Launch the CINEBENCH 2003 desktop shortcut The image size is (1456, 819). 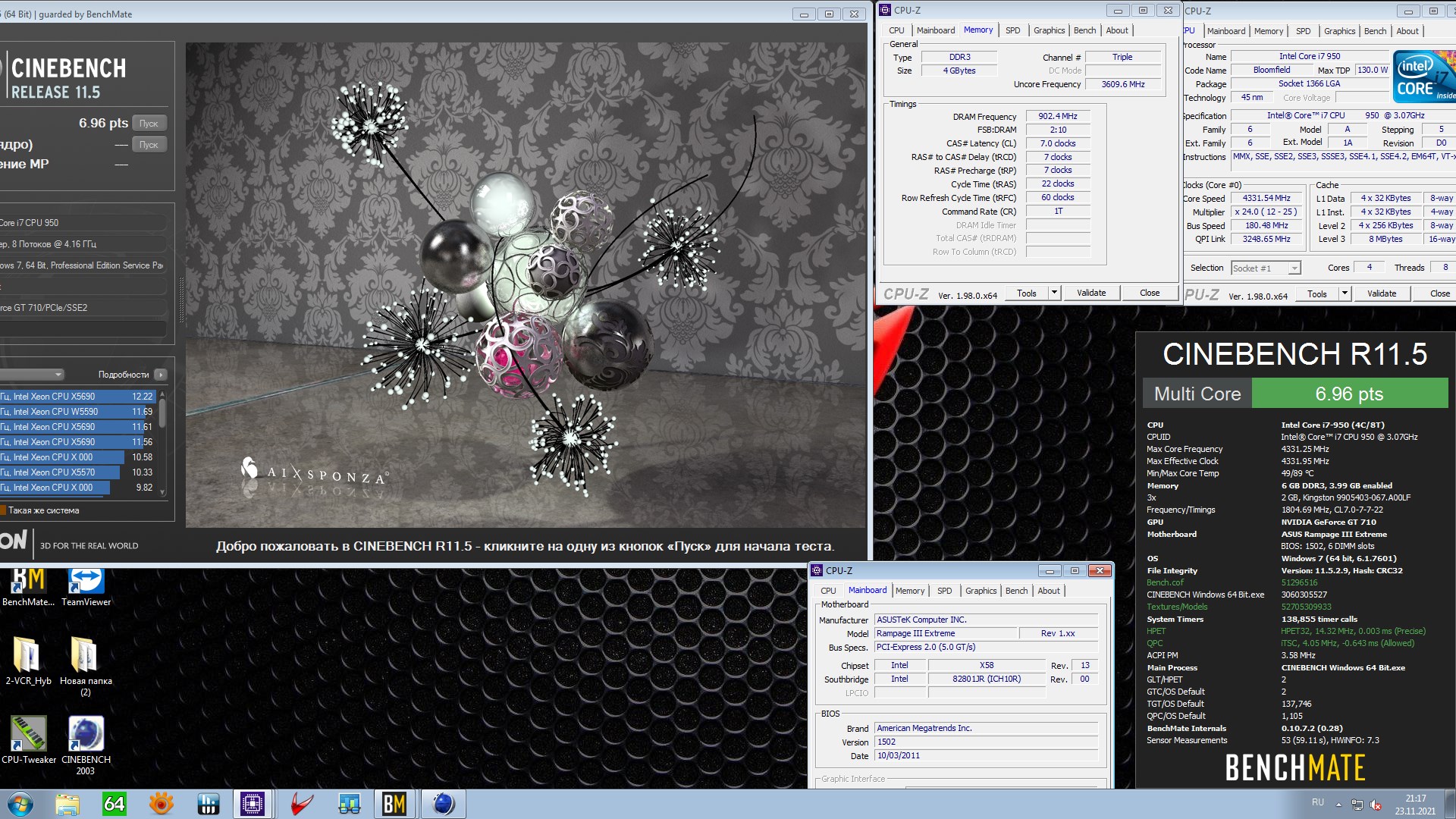[86, 746]
